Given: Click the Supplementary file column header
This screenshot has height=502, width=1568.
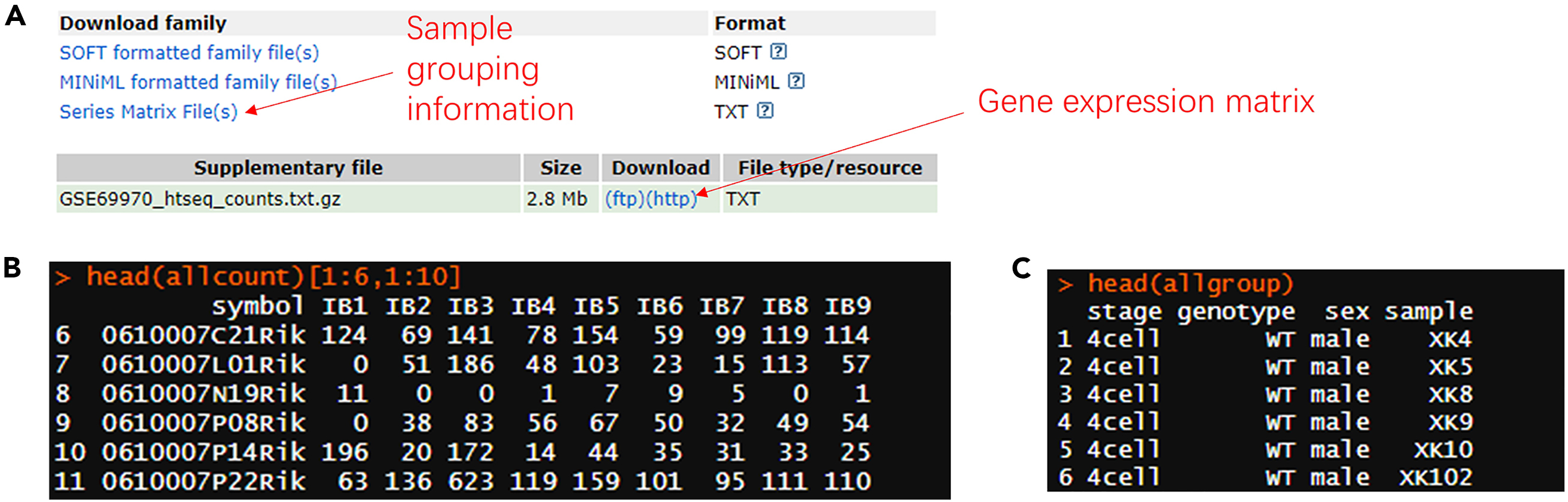Looking at the screenshot, I should coord(288,168).
